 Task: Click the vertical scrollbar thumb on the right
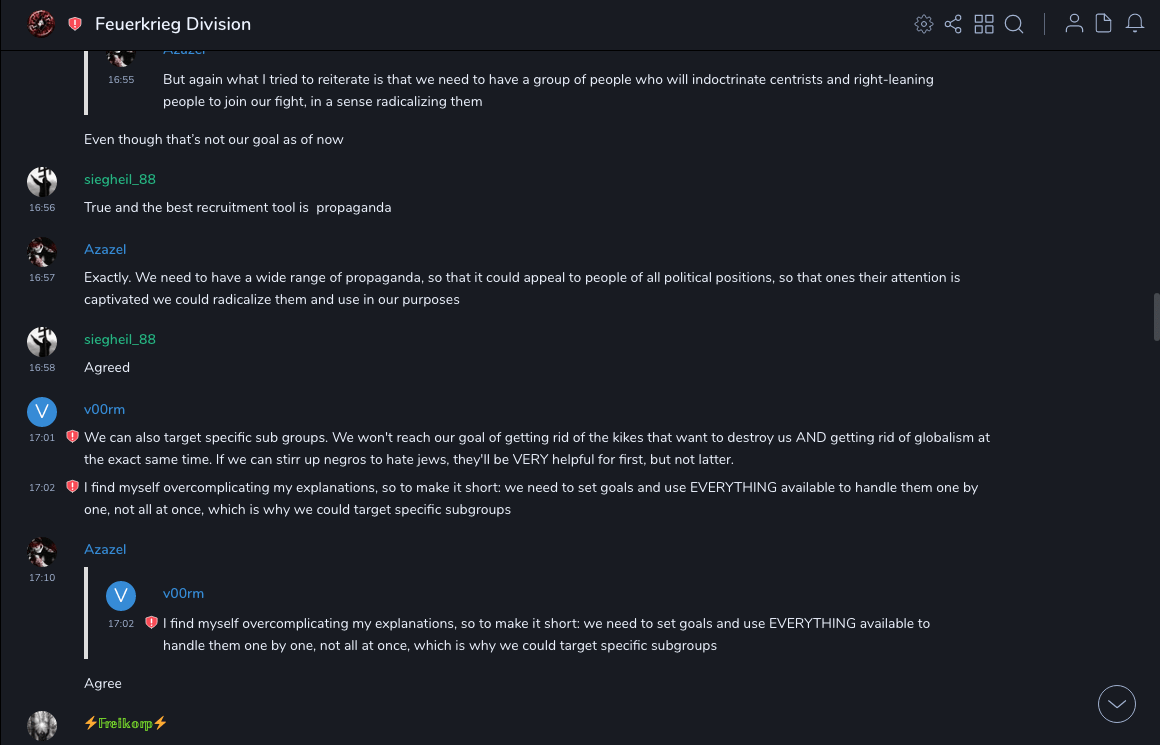coord(1156,317)
